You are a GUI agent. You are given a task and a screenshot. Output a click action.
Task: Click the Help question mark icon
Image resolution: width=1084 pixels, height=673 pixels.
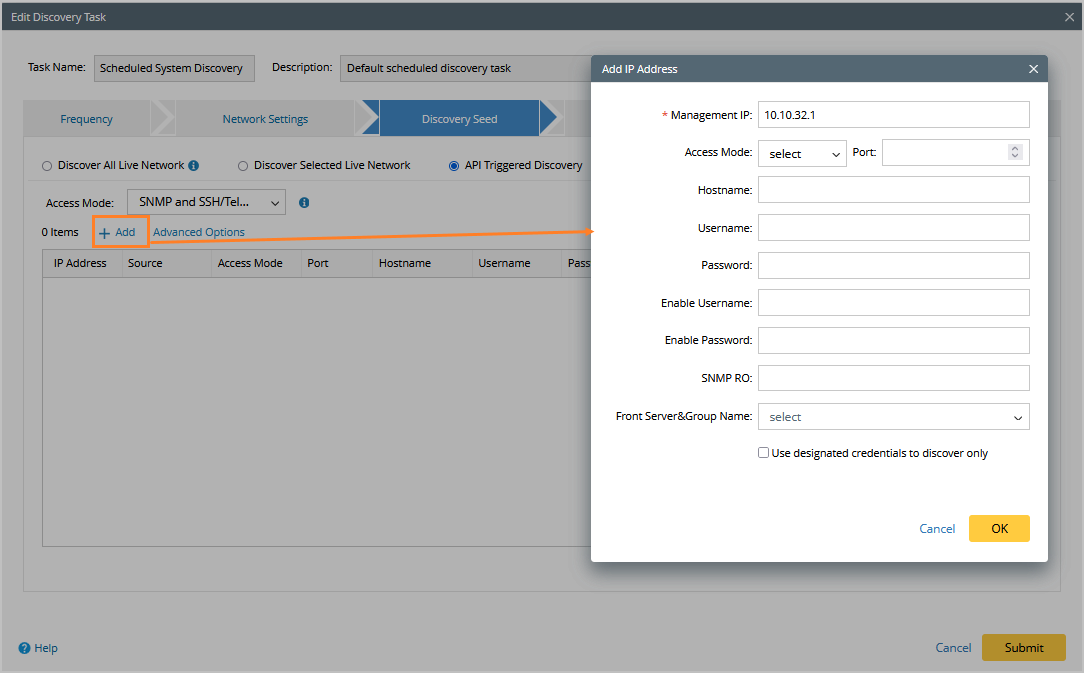tap(24, 648)
